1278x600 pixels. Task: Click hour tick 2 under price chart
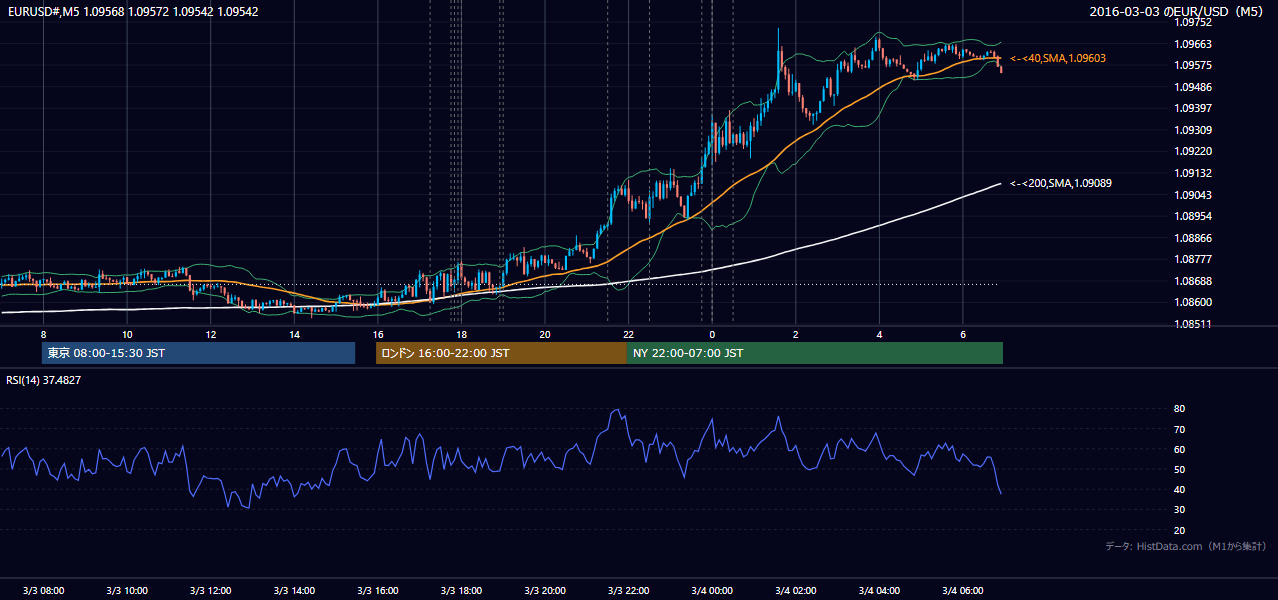click(x=796, y=334)
